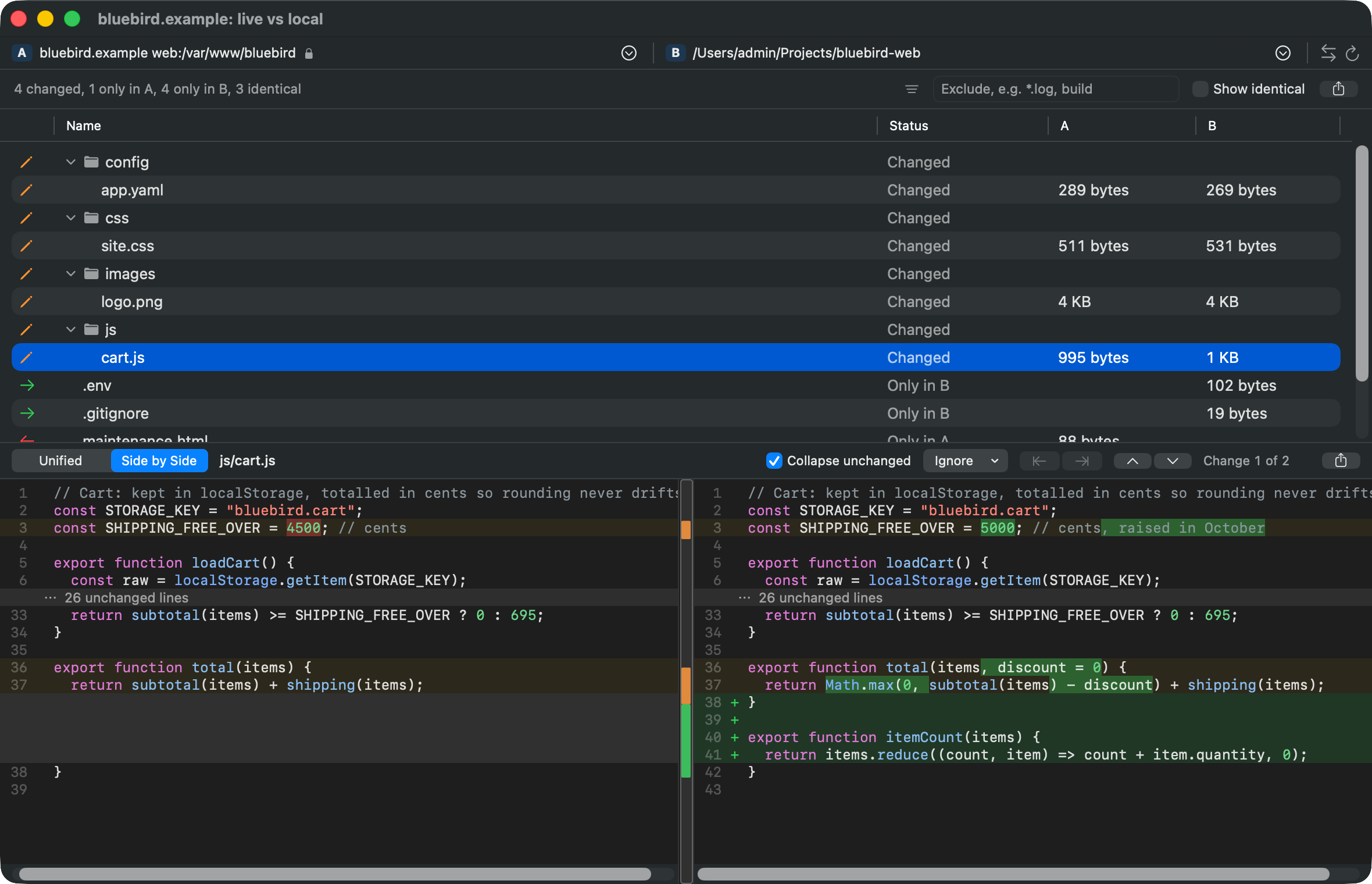Click the share button beside Show identical
The width and height of the screenshot is (1372, 884).
click(x=1338, y=89)
